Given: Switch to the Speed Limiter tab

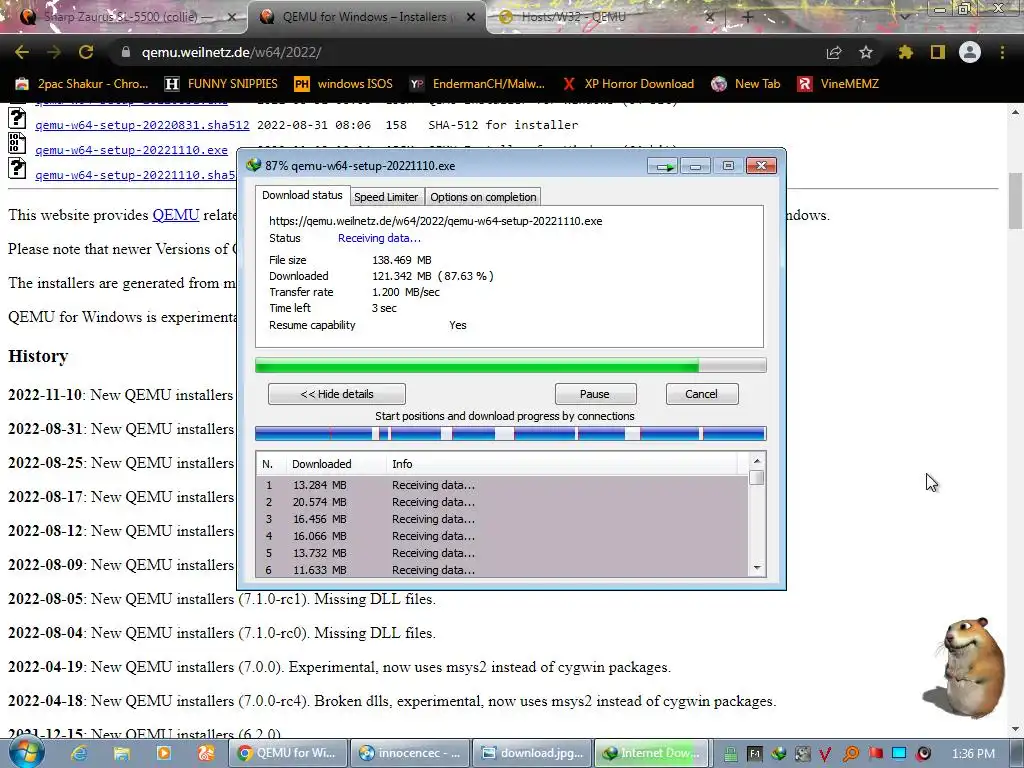Looking at the screenshot, I should 386,197.
